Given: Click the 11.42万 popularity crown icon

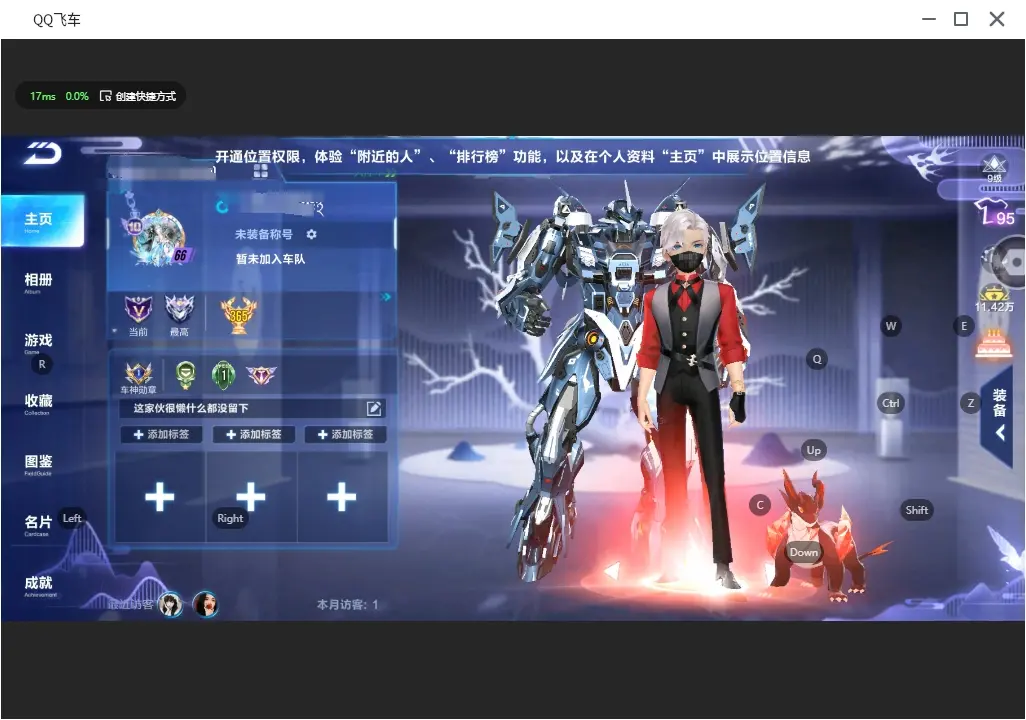Looking at the screenshot, I should (994, 299).
